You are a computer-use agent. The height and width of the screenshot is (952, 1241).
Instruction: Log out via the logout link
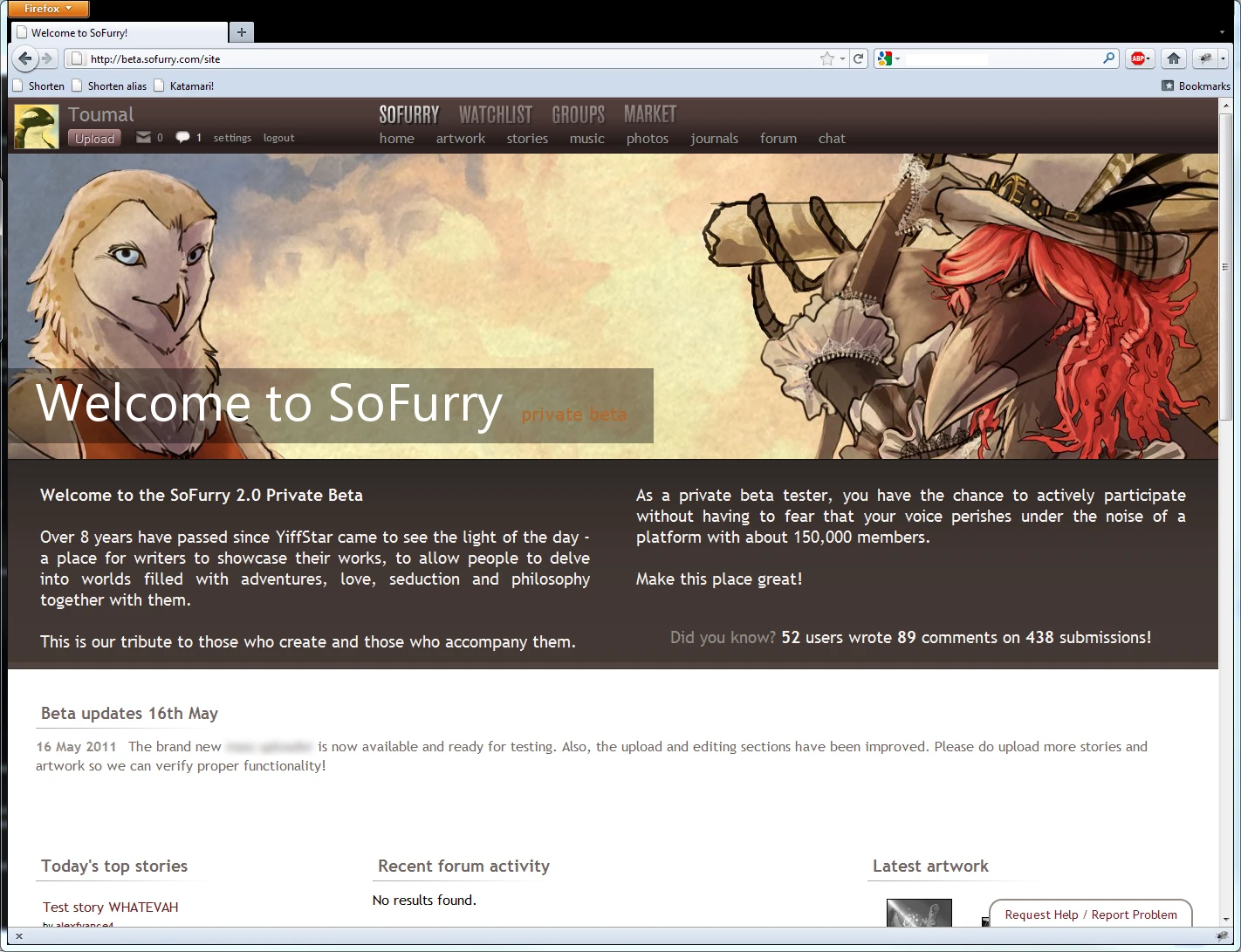pyautogui.click(x=278, y=138)
